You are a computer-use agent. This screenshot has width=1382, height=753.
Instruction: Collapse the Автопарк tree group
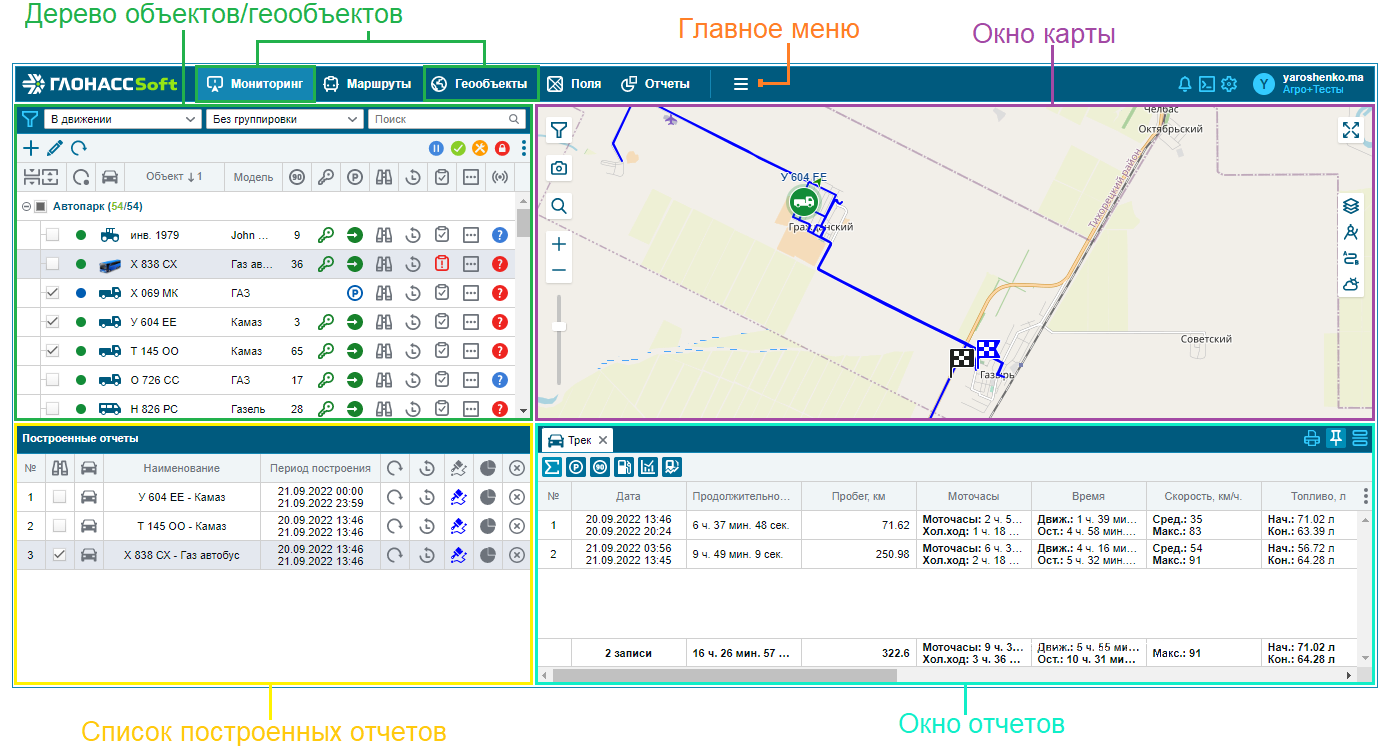[x=26, y=207]
